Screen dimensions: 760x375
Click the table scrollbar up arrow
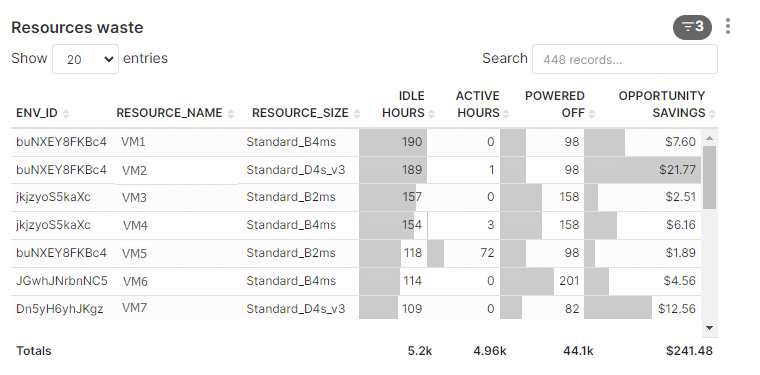tap(710, 139)
